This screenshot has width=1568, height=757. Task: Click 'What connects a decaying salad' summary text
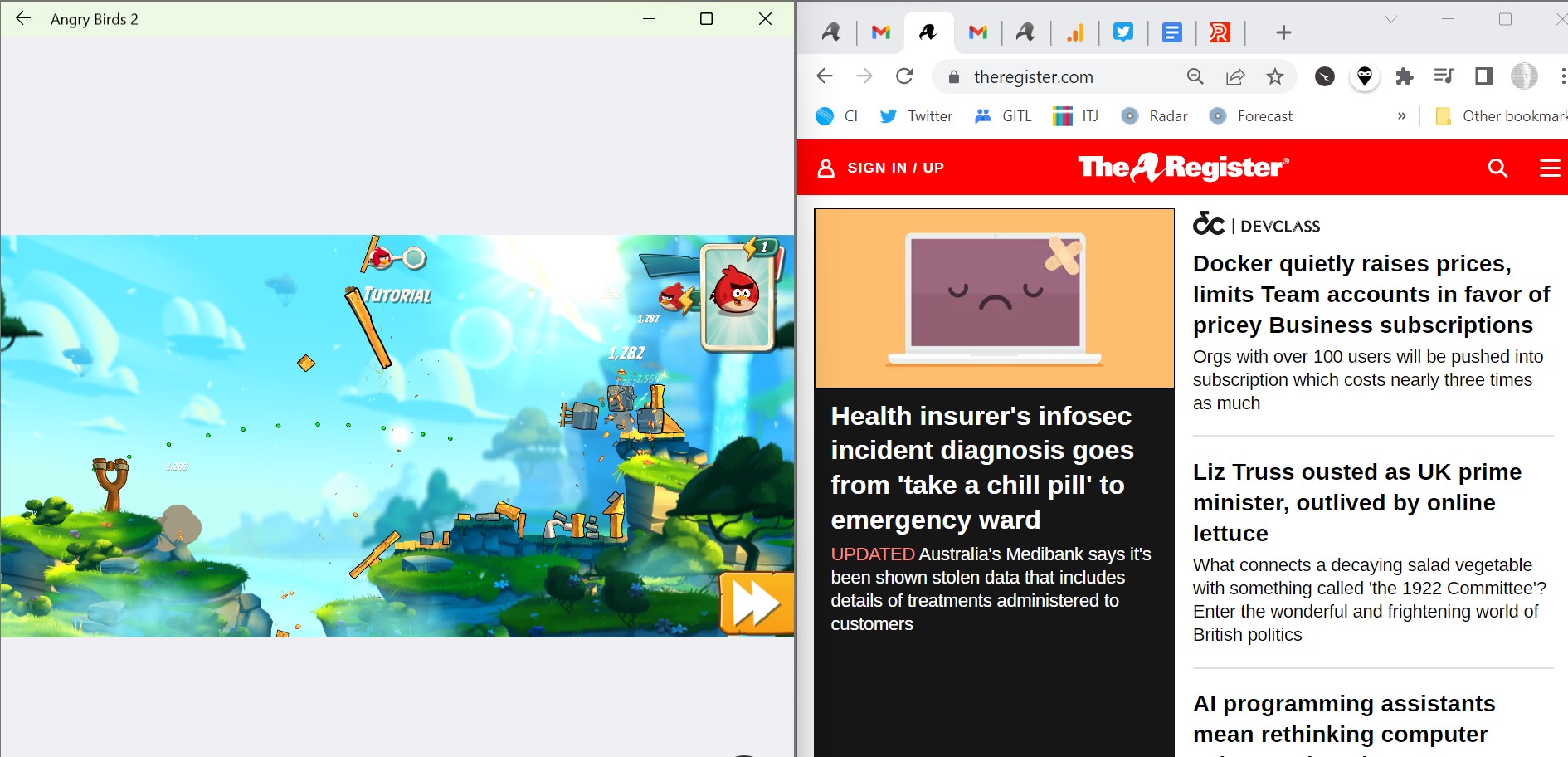[1370, 599]
